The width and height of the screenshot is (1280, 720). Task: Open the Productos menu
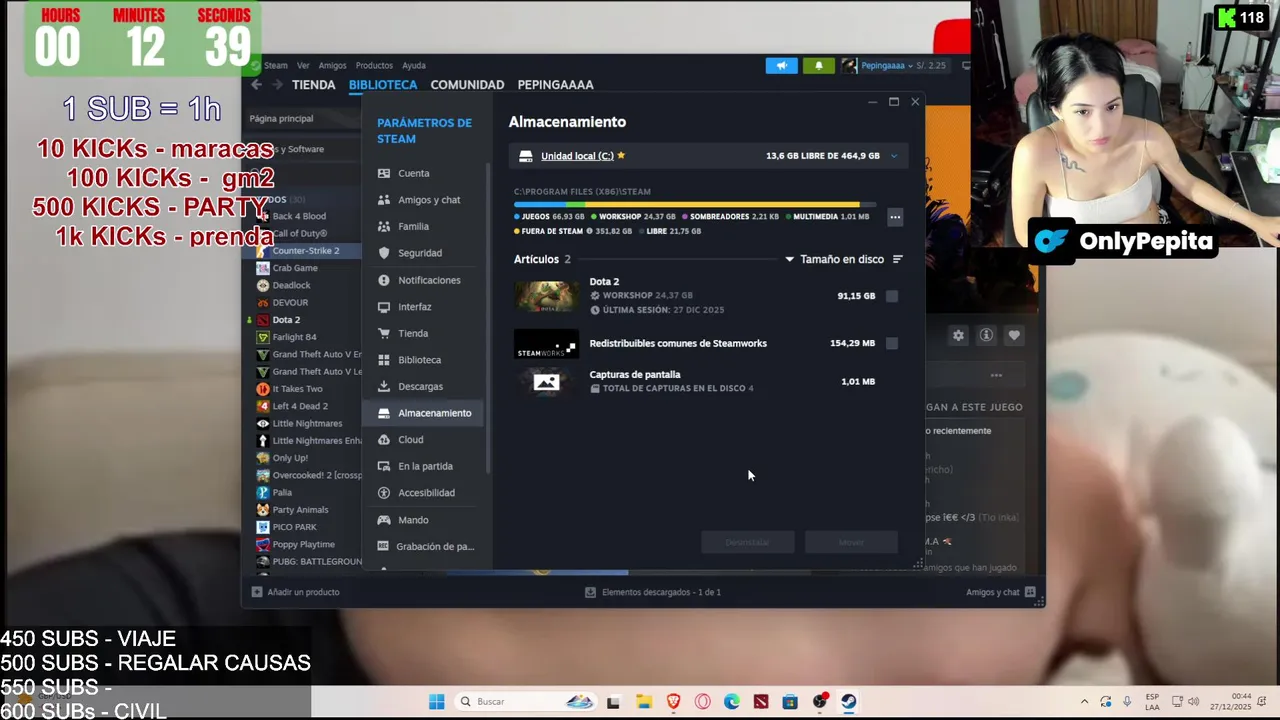(x=374, y=65)
